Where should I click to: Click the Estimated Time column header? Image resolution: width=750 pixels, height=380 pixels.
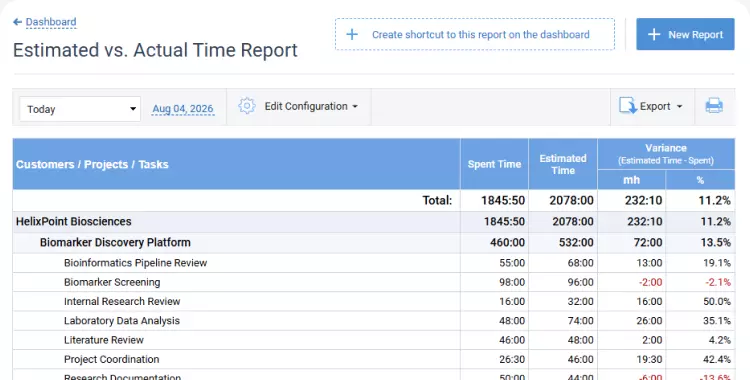click(x=563, y=164)
